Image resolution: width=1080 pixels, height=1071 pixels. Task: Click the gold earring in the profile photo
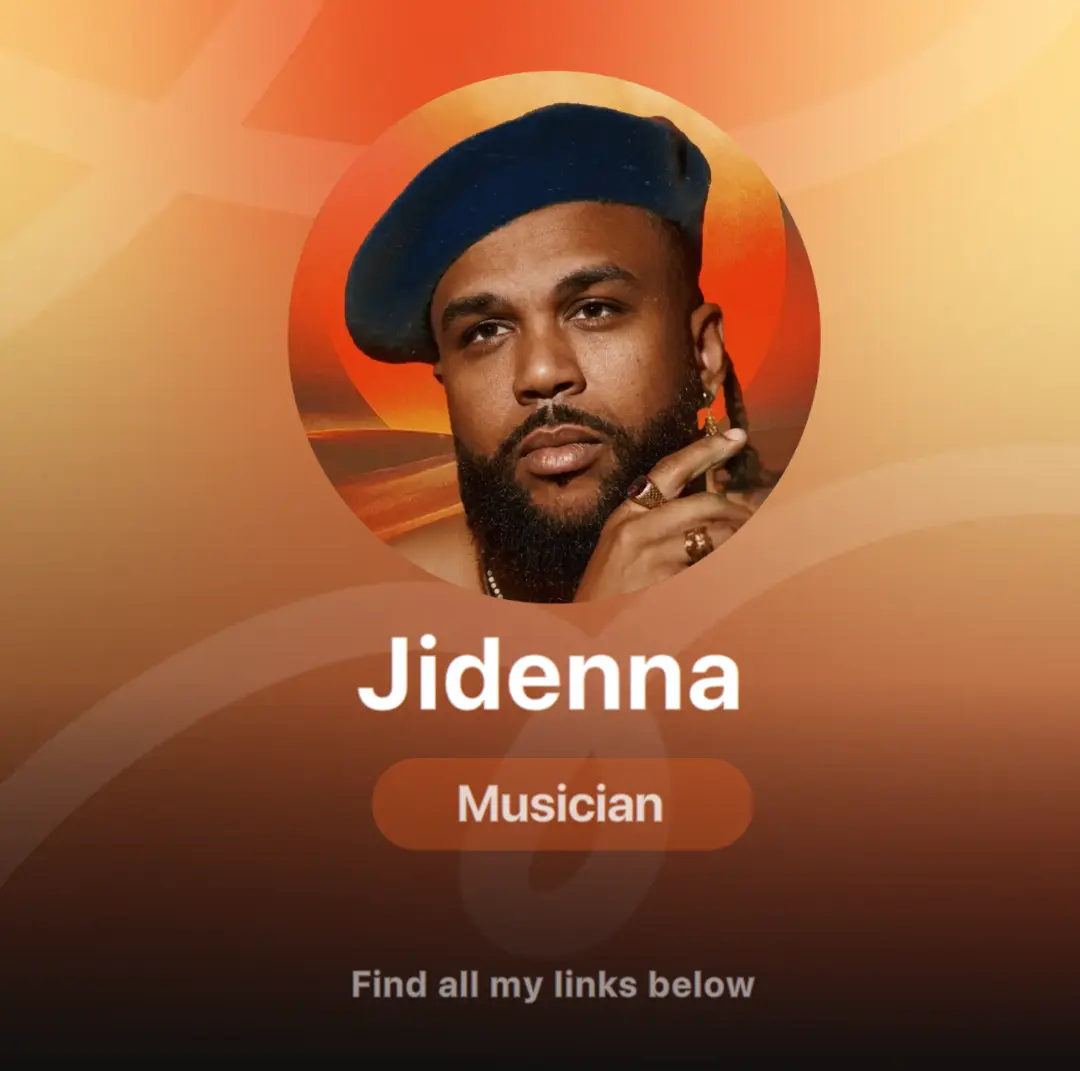tap(709, 414)
